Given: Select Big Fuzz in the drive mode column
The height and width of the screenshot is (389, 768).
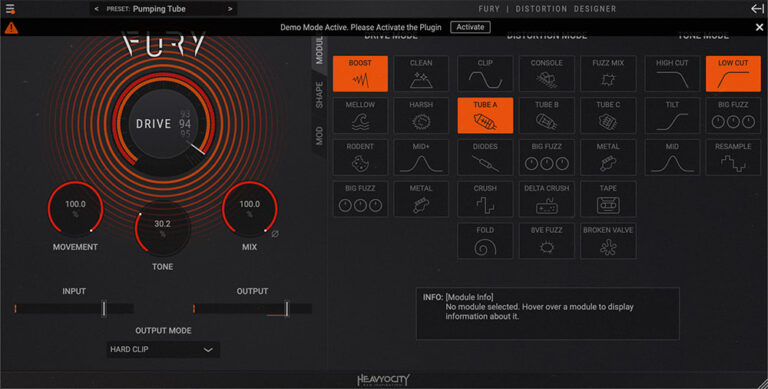Looking at the screenshot, I should click(360, 199).
